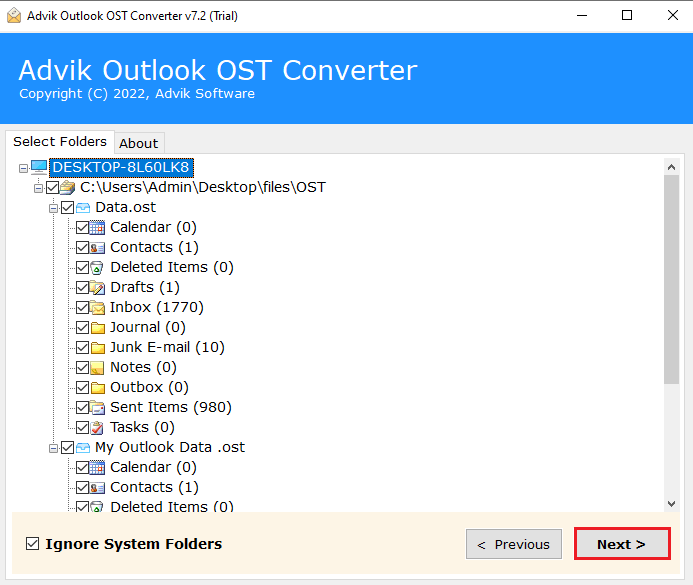Click the mailbox icon beside My Outlook Data .ost
This screenshot has width=693, height=585.
point(83,448)
